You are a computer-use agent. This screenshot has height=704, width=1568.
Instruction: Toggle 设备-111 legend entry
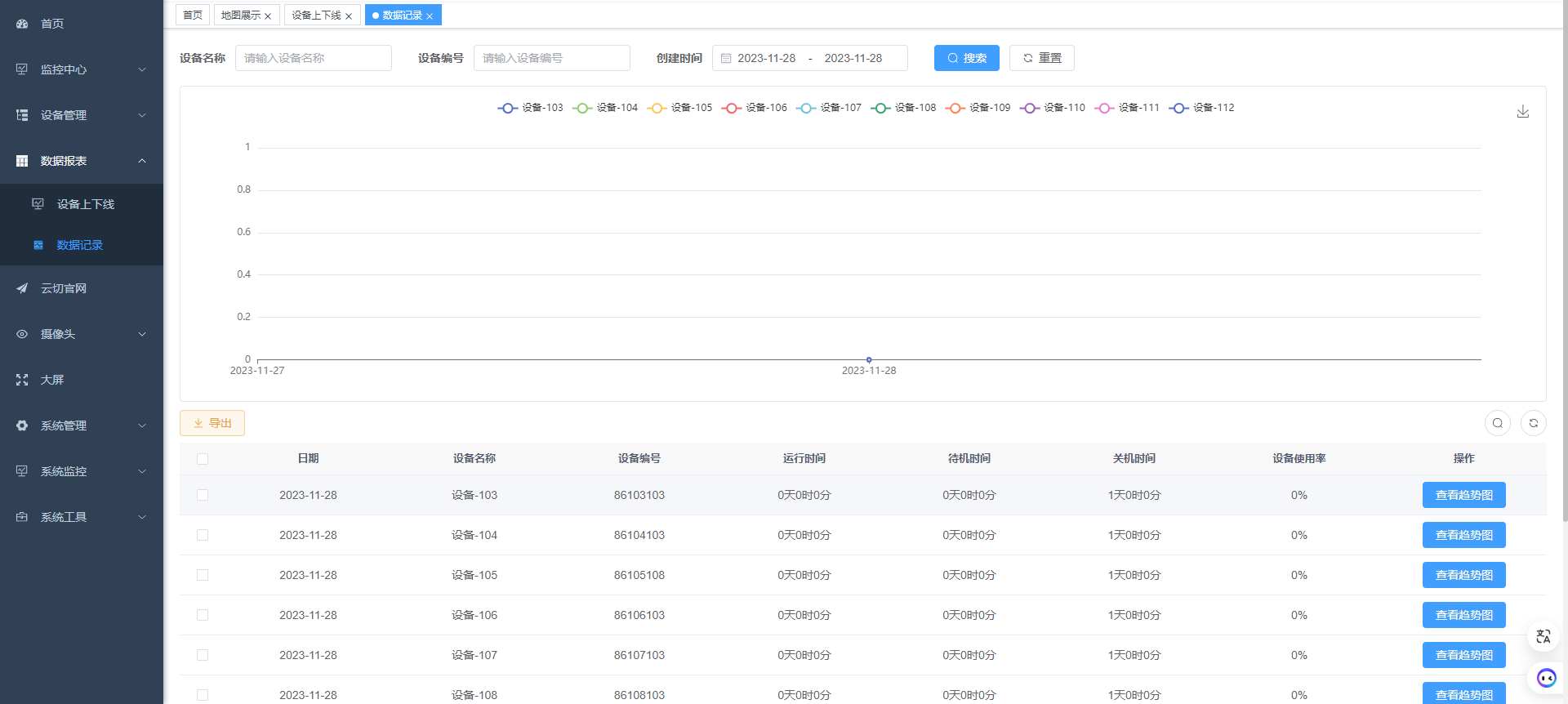click(x=1127, y=108)
